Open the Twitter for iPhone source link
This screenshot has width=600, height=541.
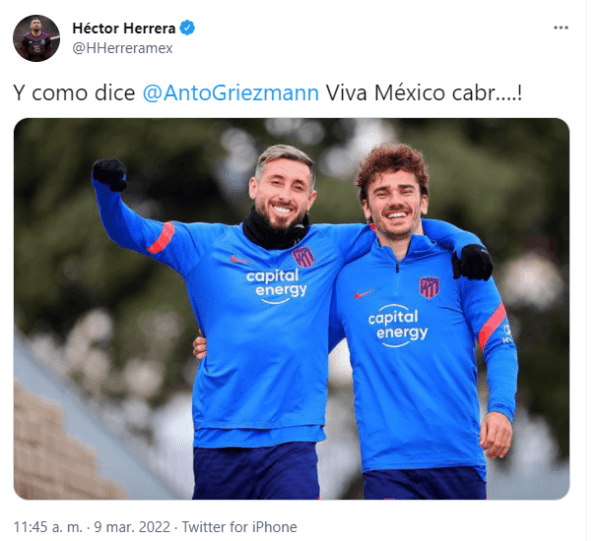(x=239, y=527)
